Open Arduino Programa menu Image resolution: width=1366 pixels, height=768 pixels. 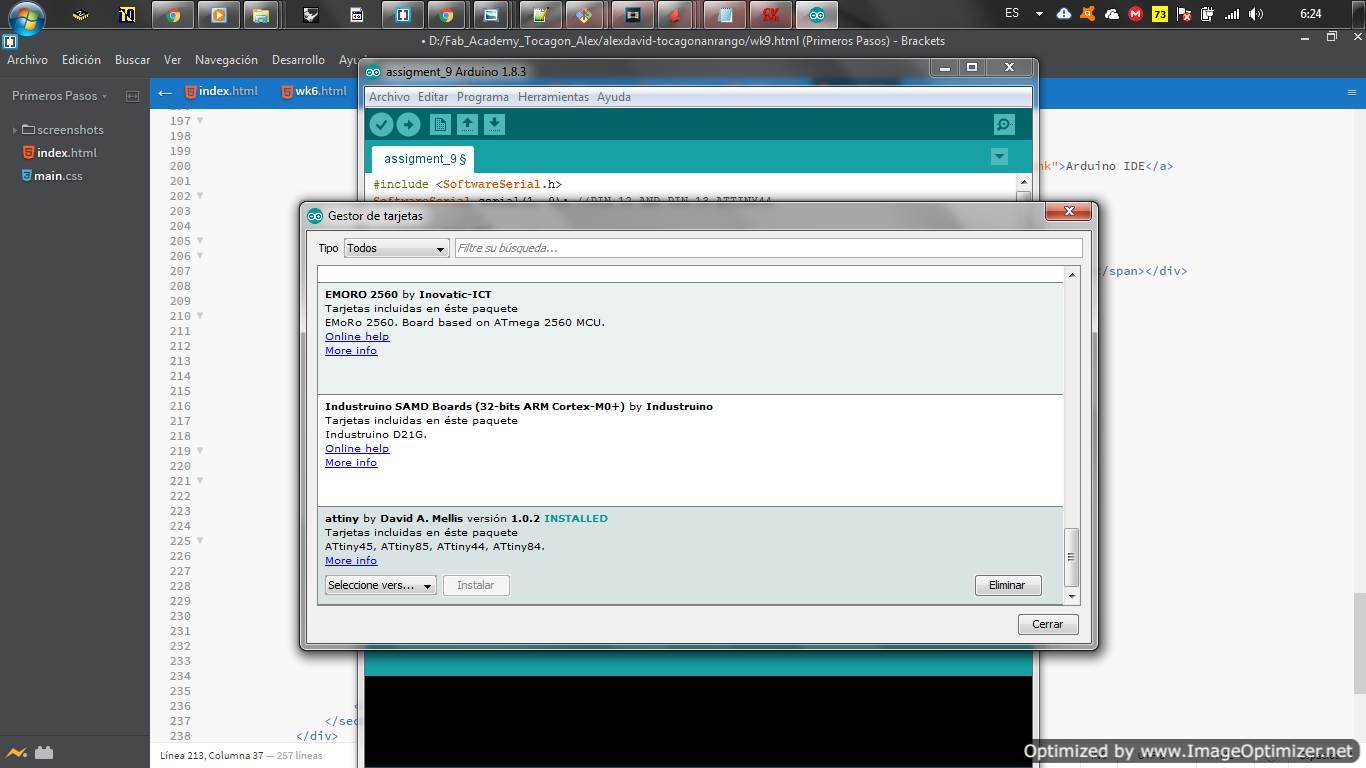pyautogui.click(x=483, y=97)
